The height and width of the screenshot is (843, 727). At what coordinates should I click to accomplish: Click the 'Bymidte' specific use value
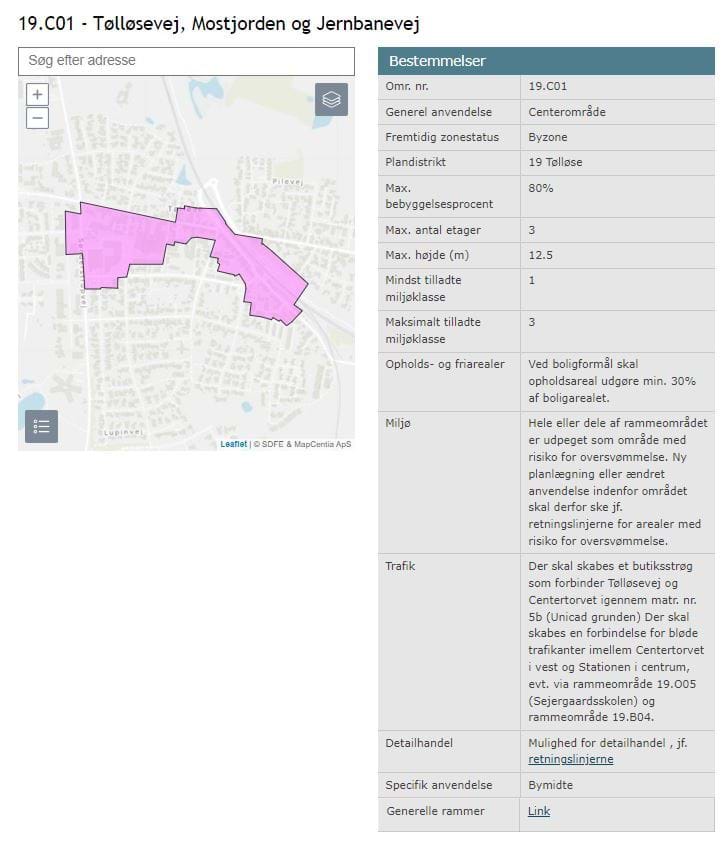click(550, 785)
